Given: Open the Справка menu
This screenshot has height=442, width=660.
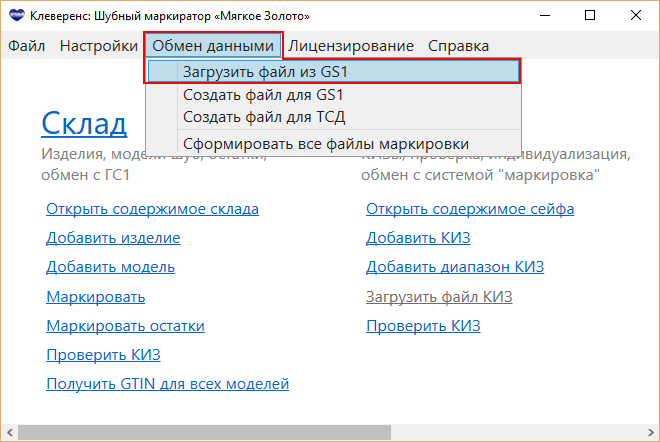Looking at the screenshot, I should [458, 45].
